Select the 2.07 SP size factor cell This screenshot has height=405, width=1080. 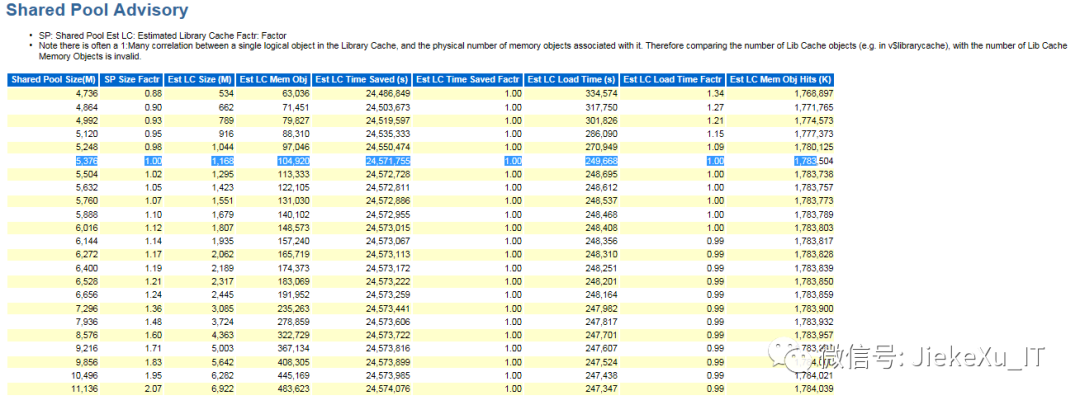pyautogui.click(x=153, y=387)
